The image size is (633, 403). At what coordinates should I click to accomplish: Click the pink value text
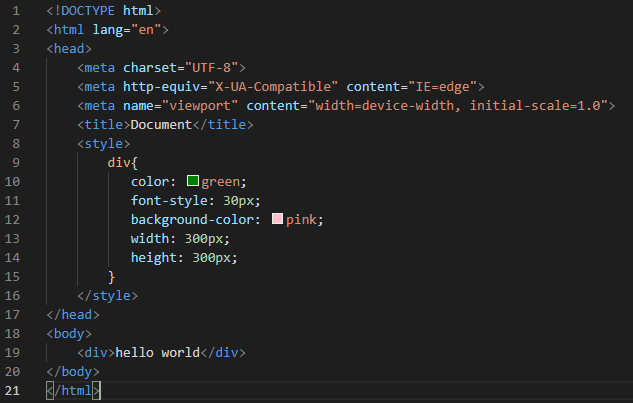click(x=301, y=220)
